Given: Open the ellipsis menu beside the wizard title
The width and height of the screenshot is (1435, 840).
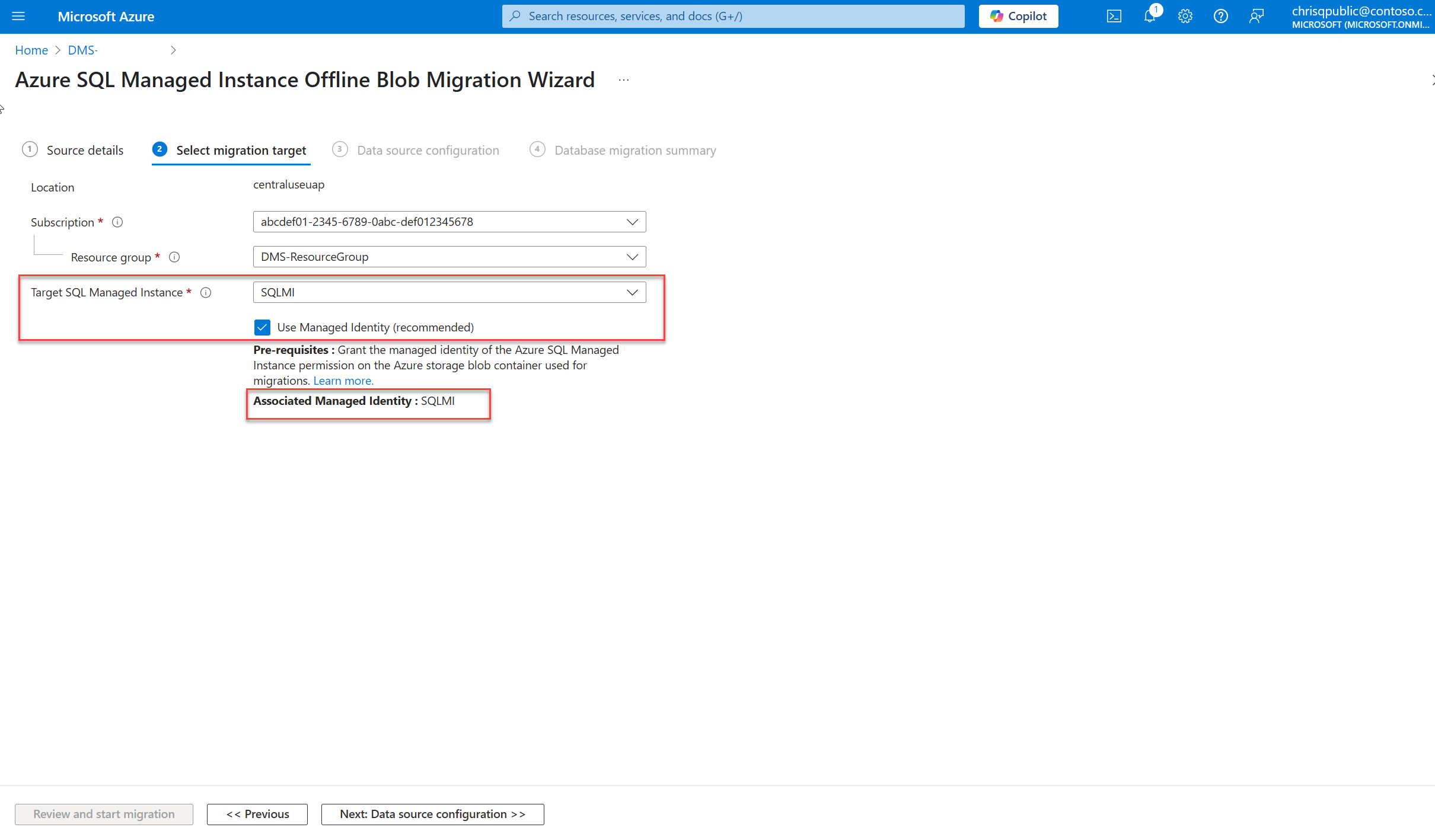Looking at the screenshot, I should pyautogui.click(x=623, y=79).
